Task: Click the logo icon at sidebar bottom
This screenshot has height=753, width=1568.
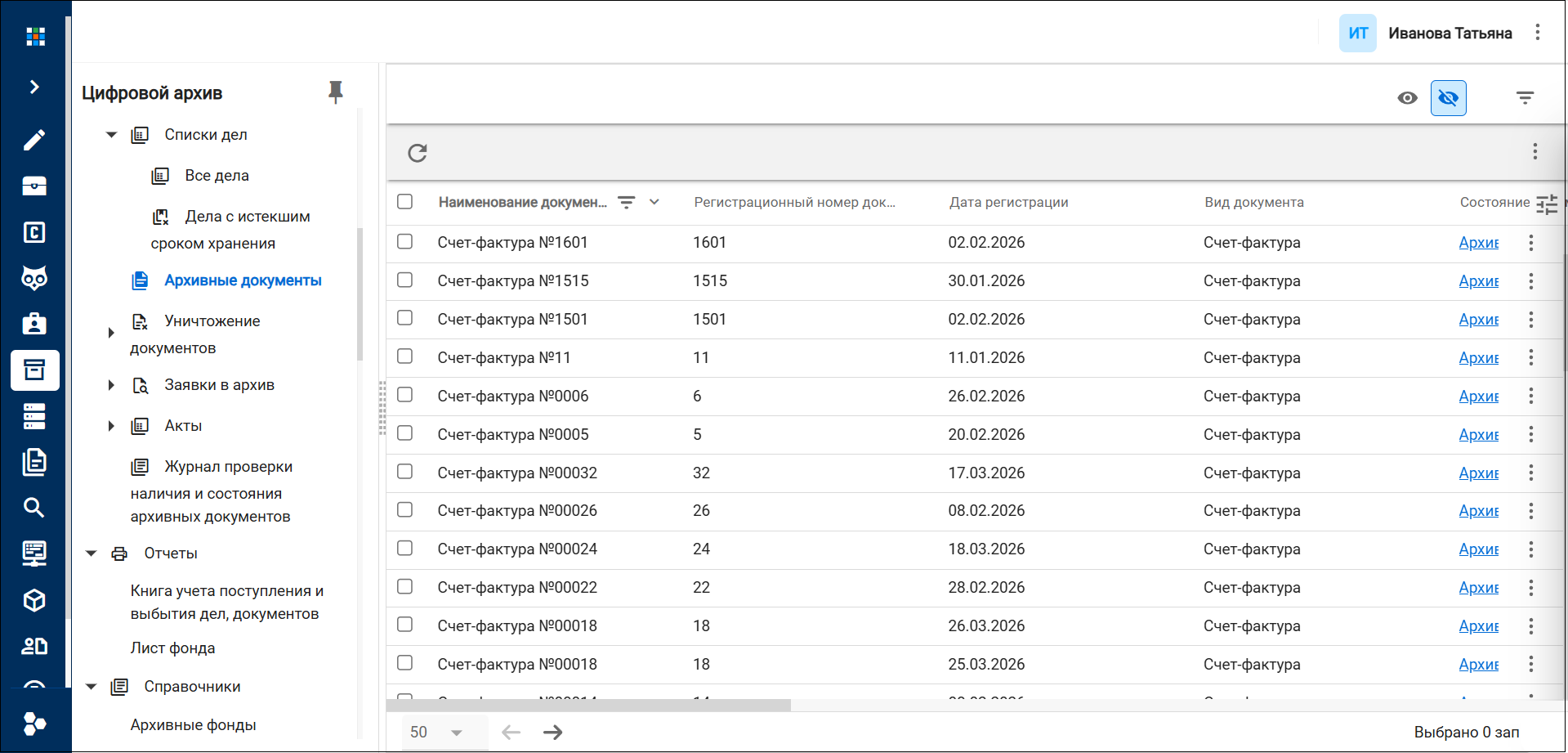Action: 34,723
